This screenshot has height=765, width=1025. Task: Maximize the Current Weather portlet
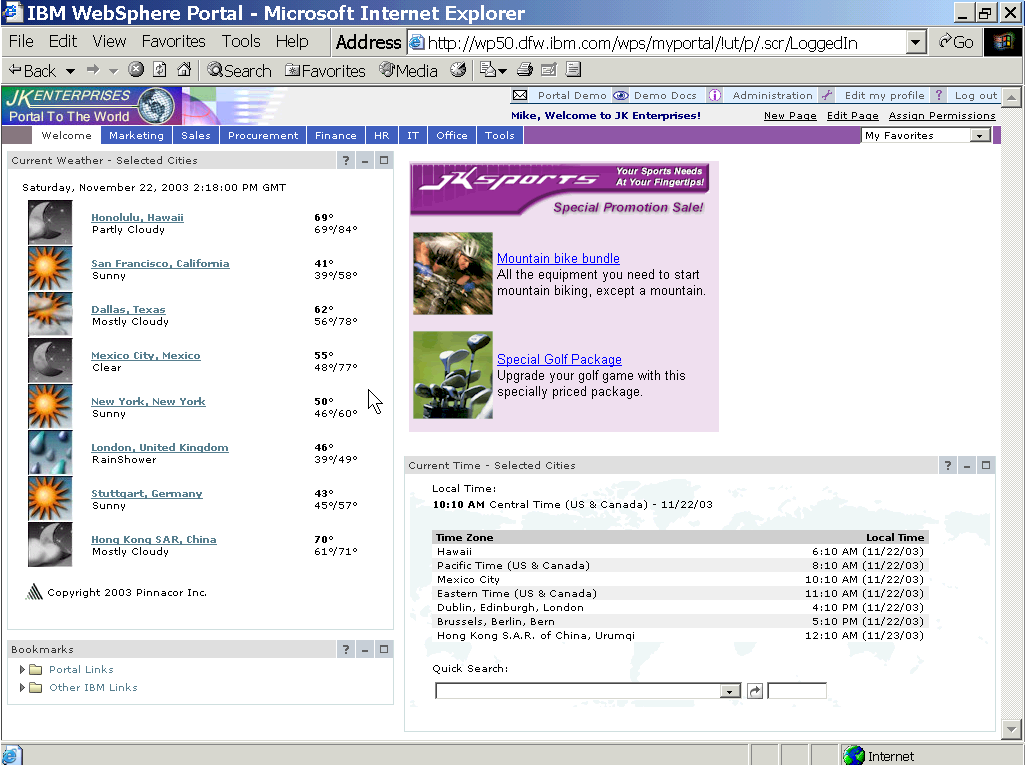tap(384, 160)
